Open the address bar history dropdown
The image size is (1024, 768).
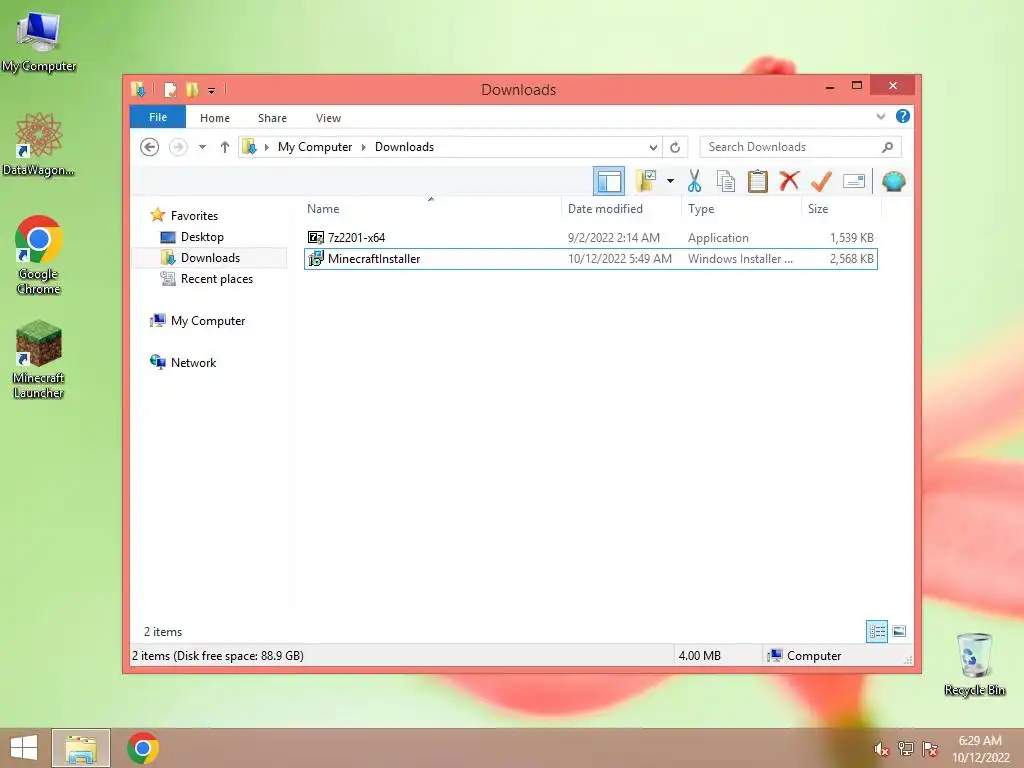(652, 148)
